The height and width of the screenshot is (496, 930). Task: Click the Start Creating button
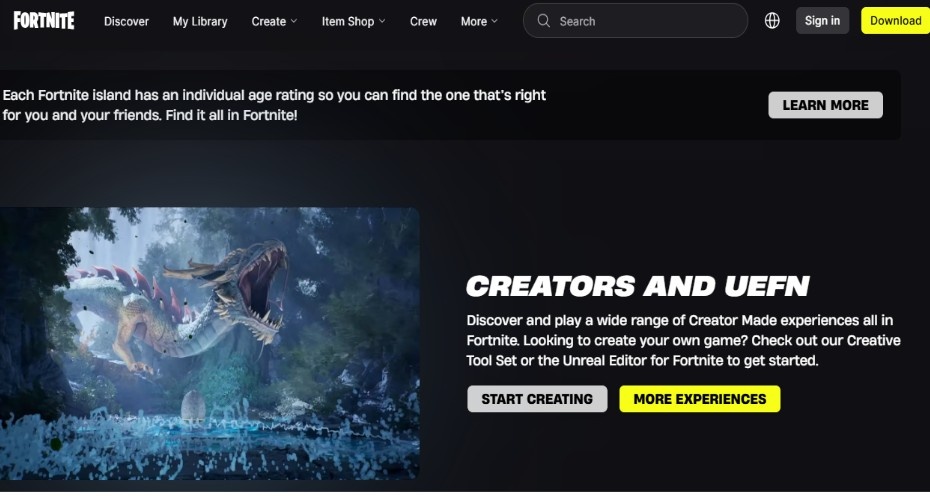tap(537, 399)
